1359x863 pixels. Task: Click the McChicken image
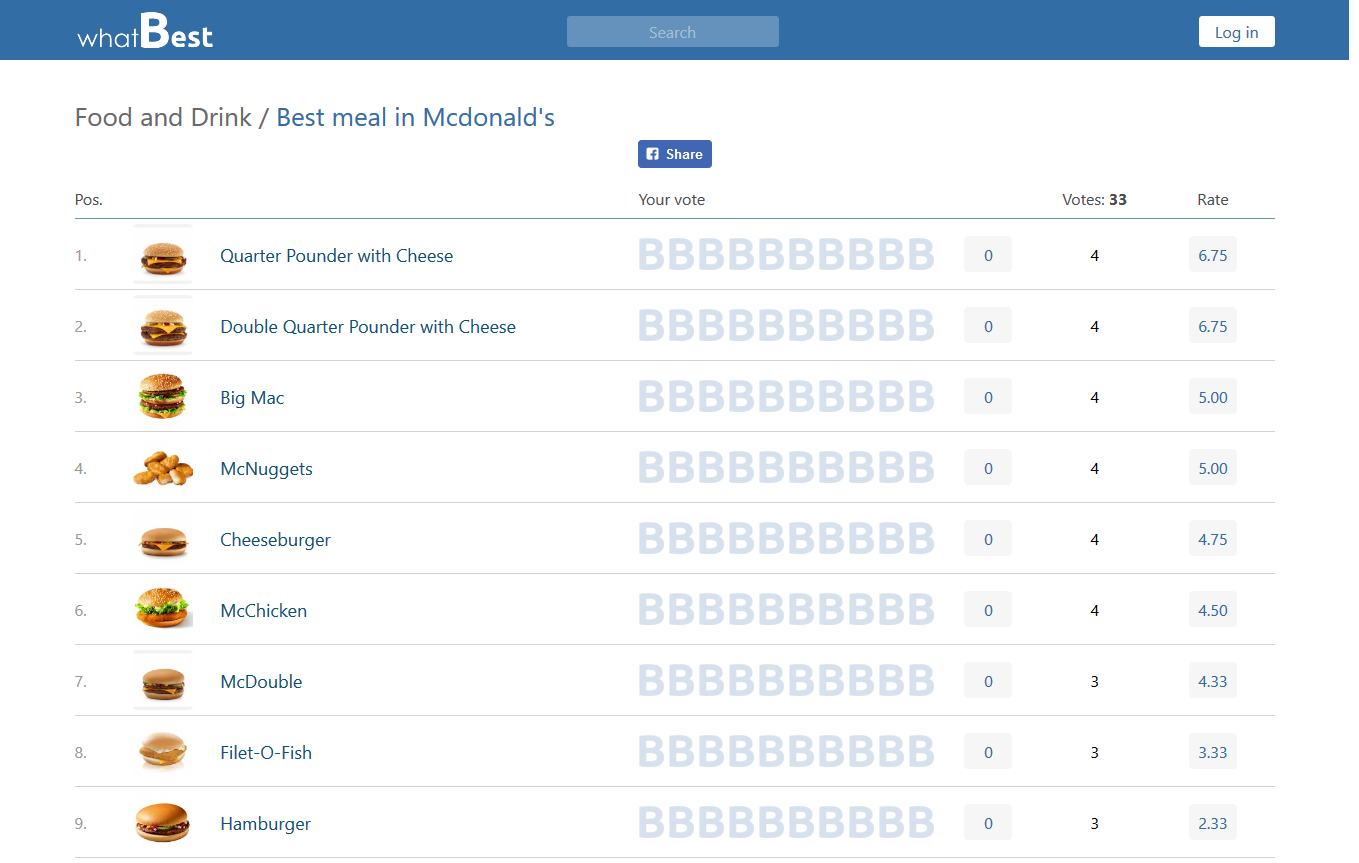click(163, 609)
